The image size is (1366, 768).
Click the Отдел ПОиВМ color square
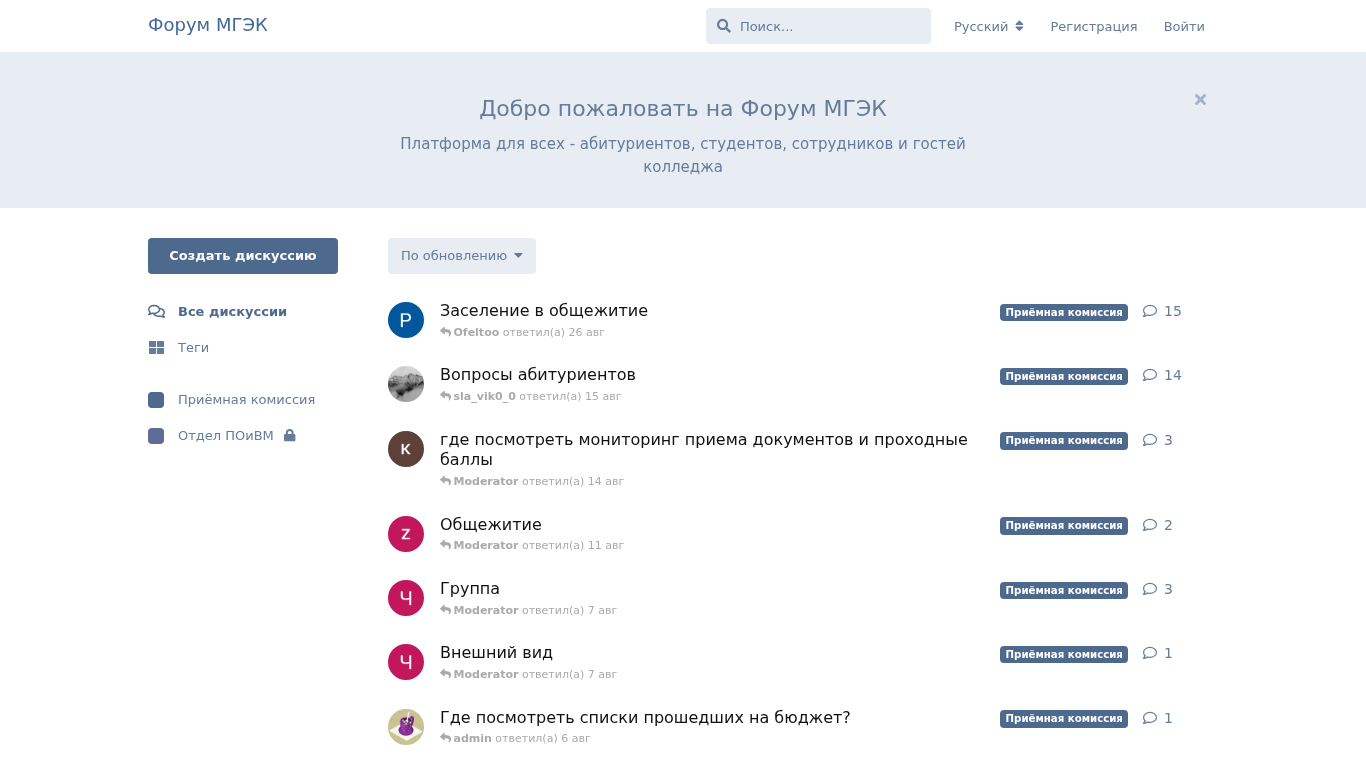click(x=156, y=436)
